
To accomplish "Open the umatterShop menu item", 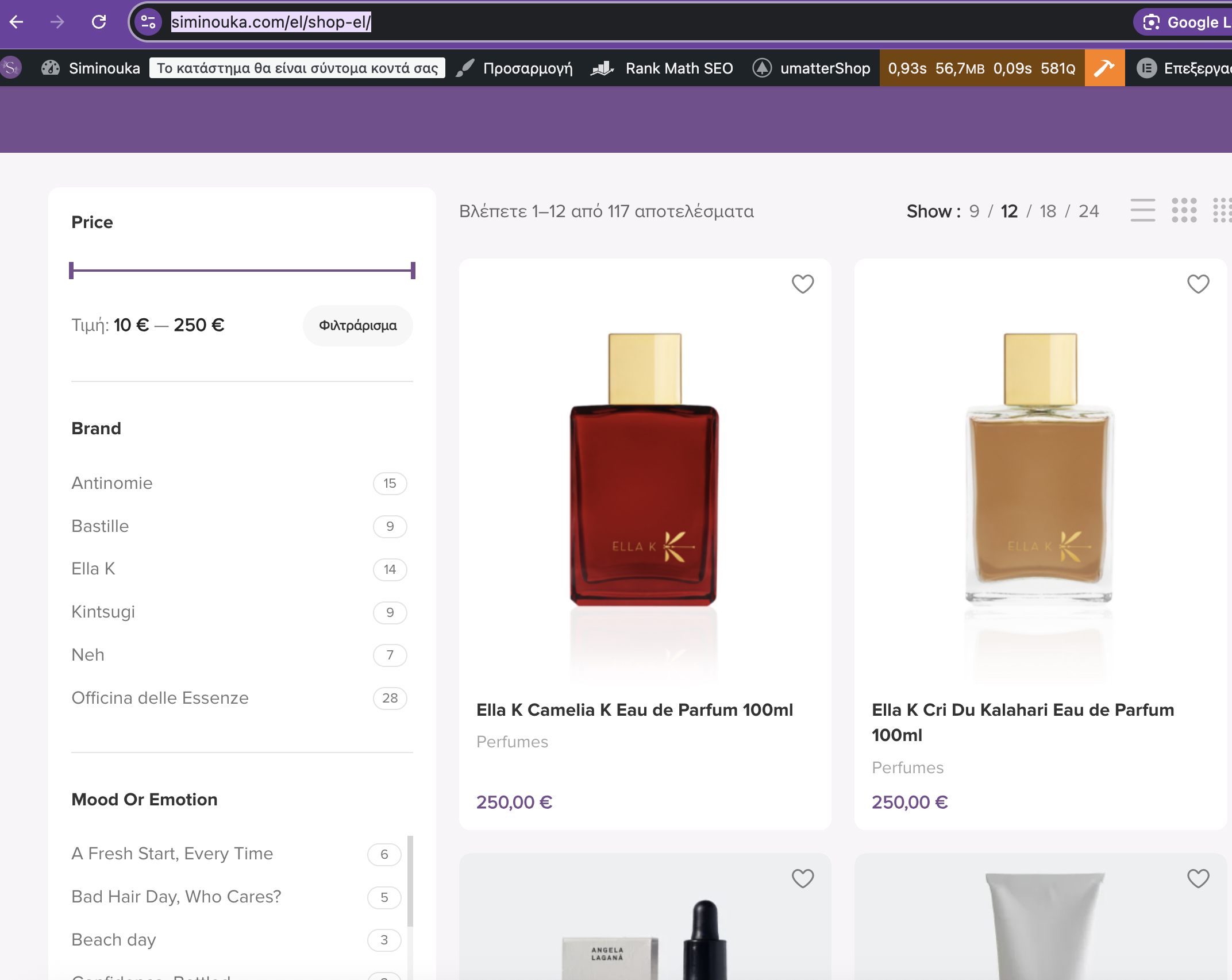I will pyautogui.click(x=811, y=68).
